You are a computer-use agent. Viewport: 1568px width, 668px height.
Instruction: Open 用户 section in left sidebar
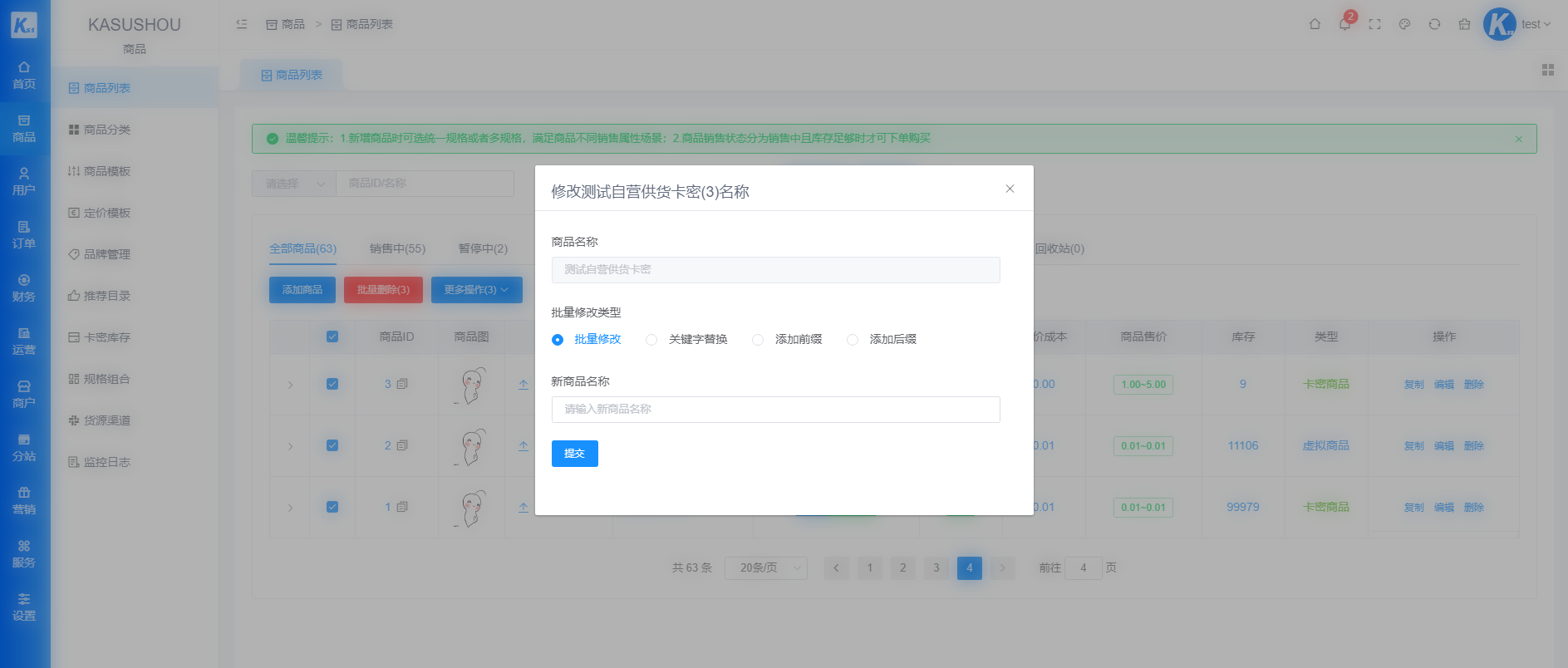[24, 182]
